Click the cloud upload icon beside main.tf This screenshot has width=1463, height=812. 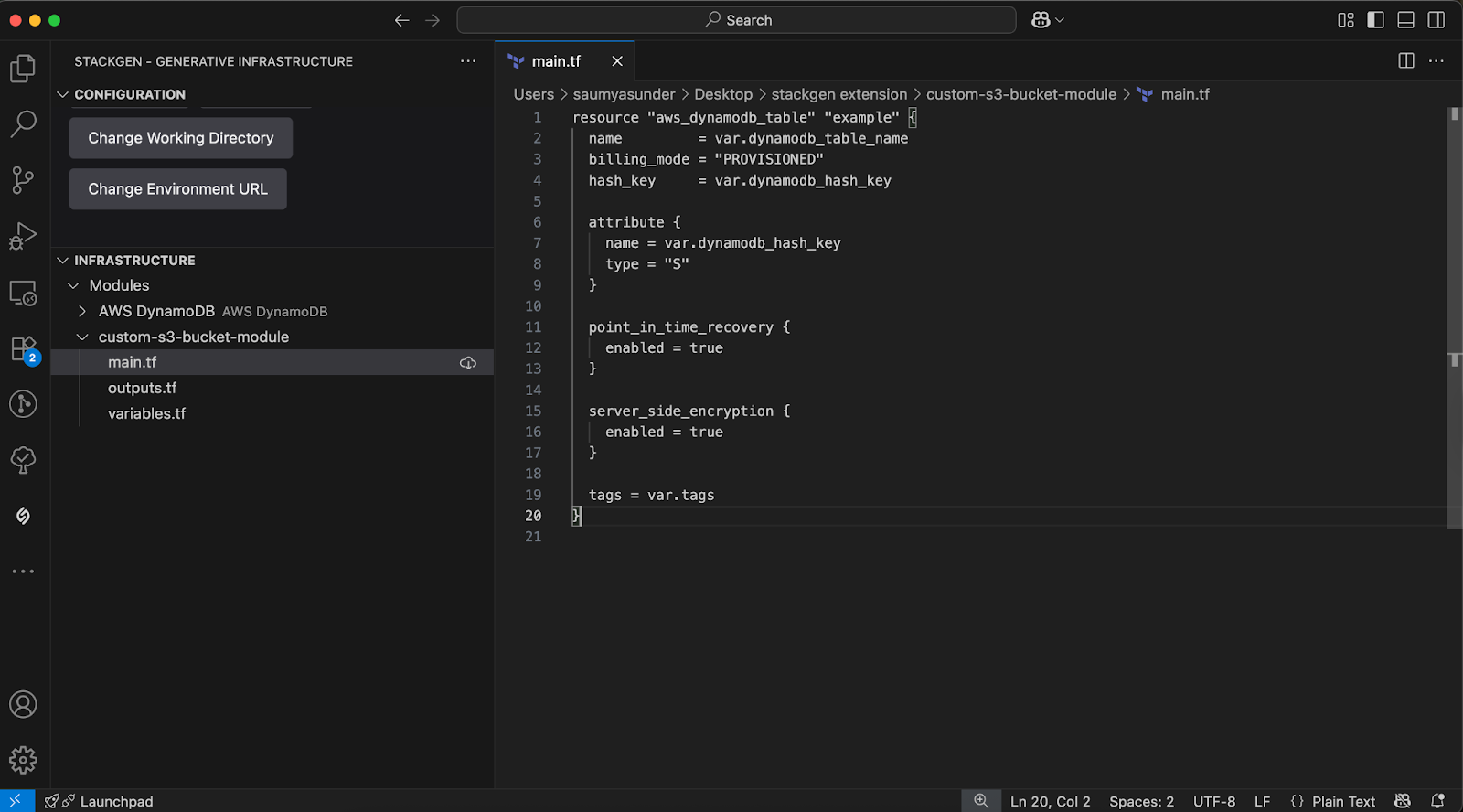tap(468, 363)
